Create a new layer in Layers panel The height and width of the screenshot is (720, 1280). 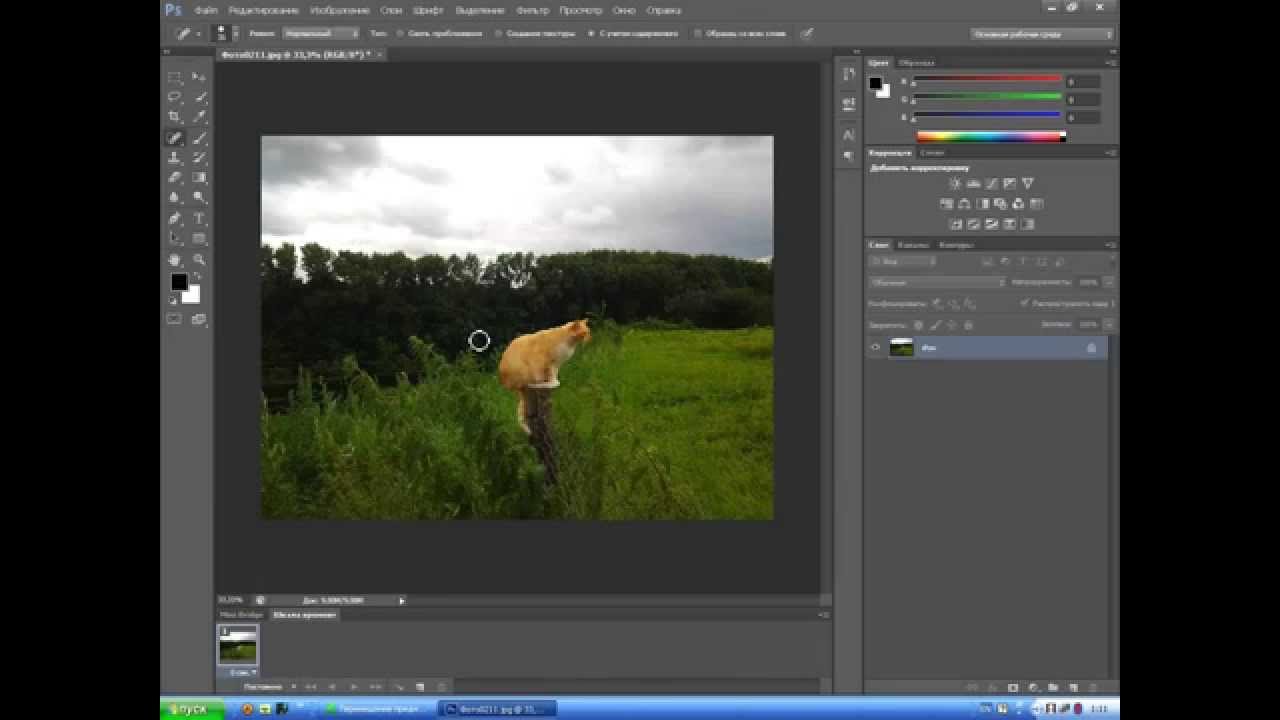coord(1072,688)
